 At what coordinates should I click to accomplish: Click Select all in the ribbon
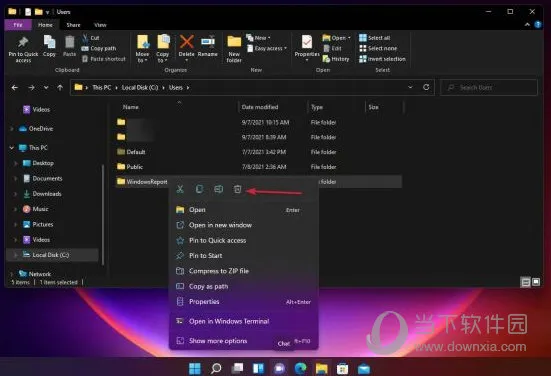click(375, 38)
